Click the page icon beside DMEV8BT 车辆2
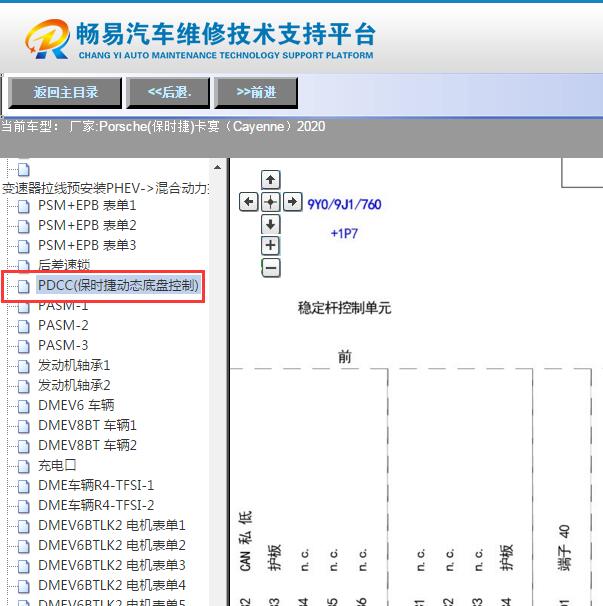Image resolution: width=603 pixels, height=606 pixels. pyautogui.click(x=24, y=446)
